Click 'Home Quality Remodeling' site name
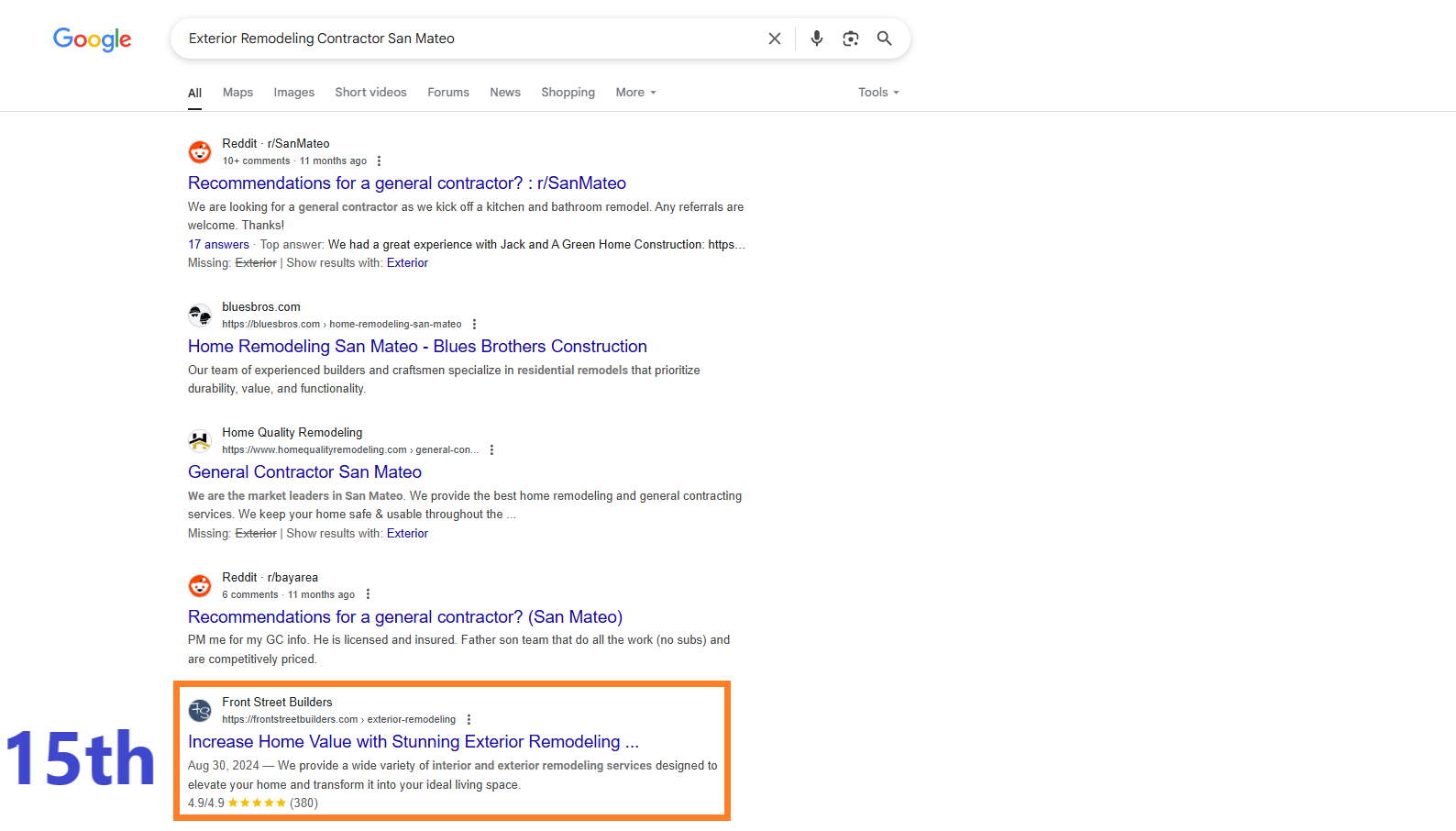This screenshot has height=831, width=1456. (x=292, y=433)
